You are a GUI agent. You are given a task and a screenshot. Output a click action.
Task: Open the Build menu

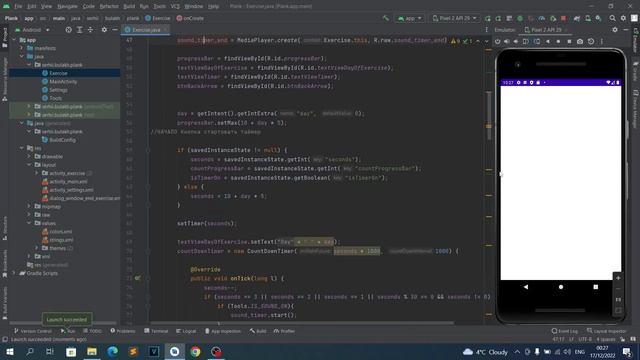pos(129,7)
